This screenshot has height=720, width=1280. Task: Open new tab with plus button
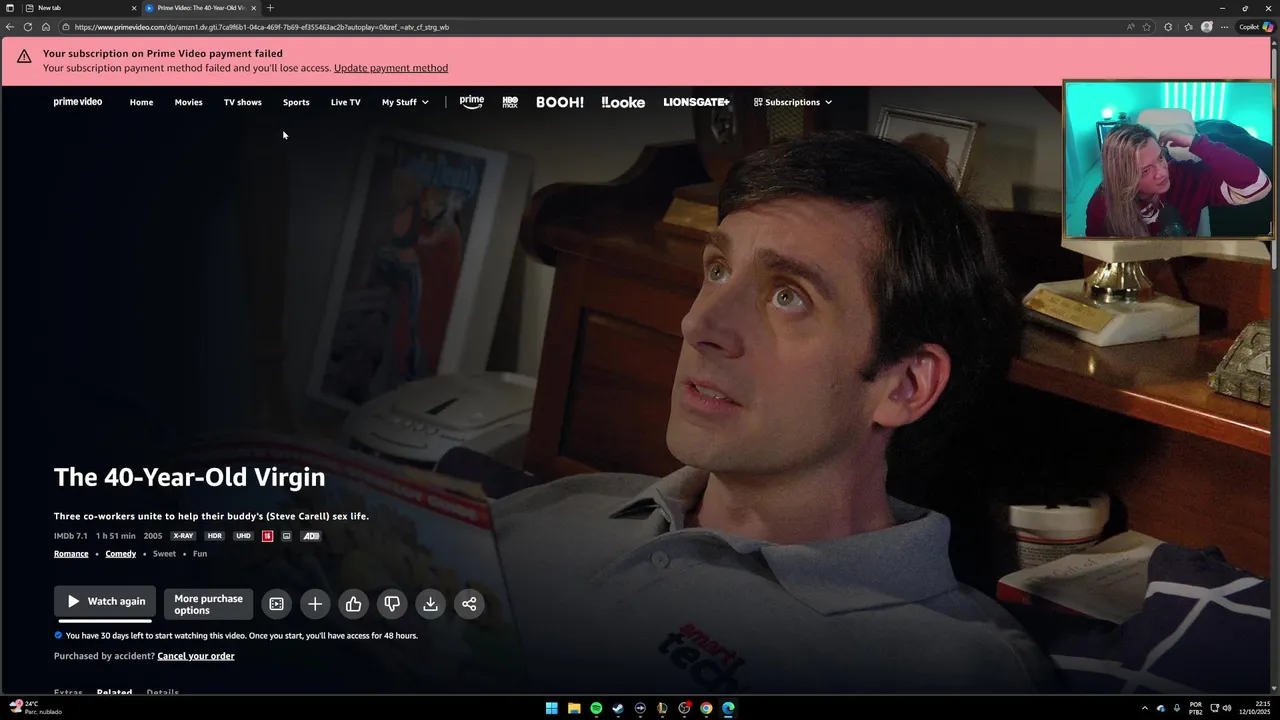(x=270, y=8)
